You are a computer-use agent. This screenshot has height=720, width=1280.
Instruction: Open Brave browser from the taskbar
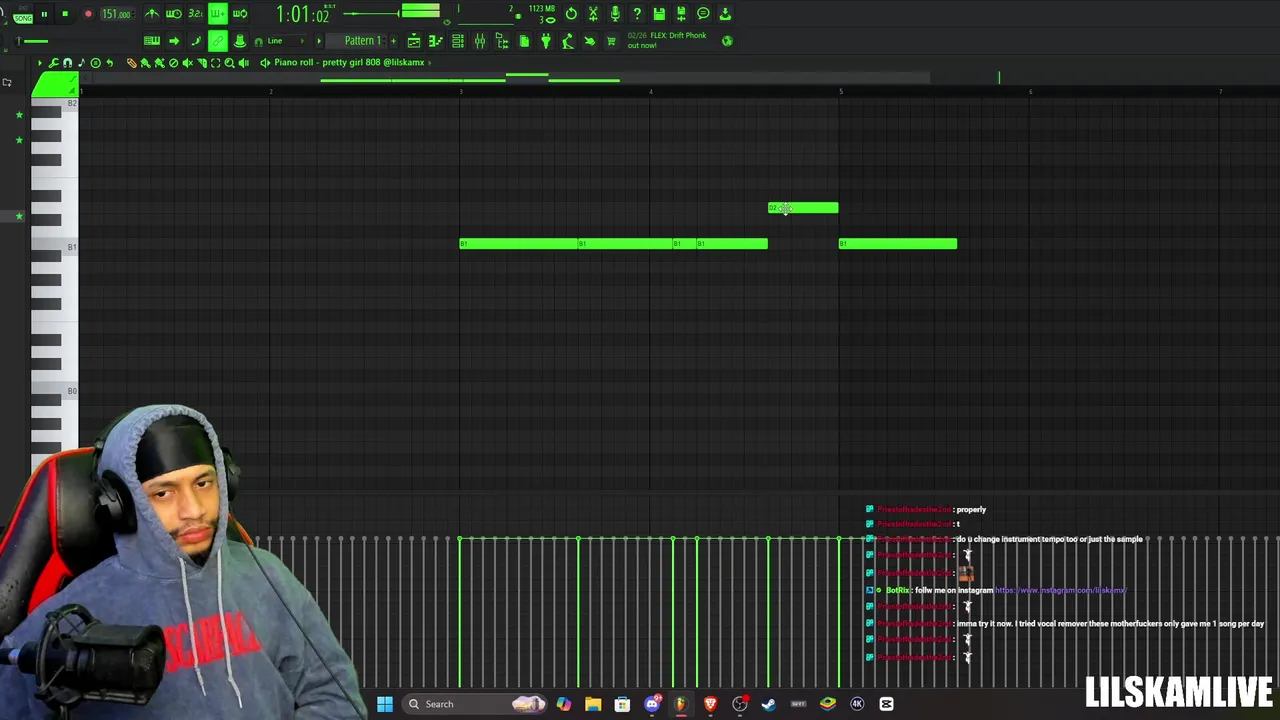point(711,704)
